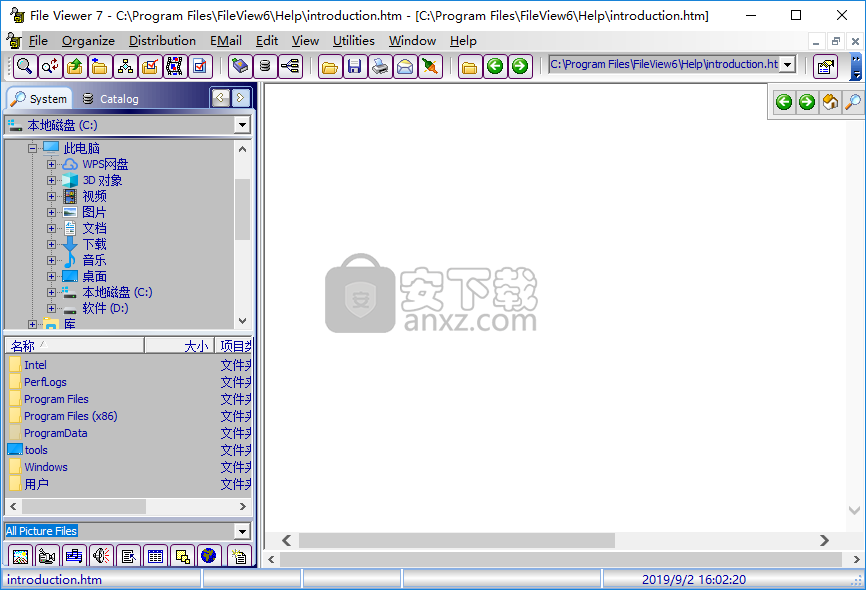
Task: Click the floppy disk save icon
Action: point(355,67)
